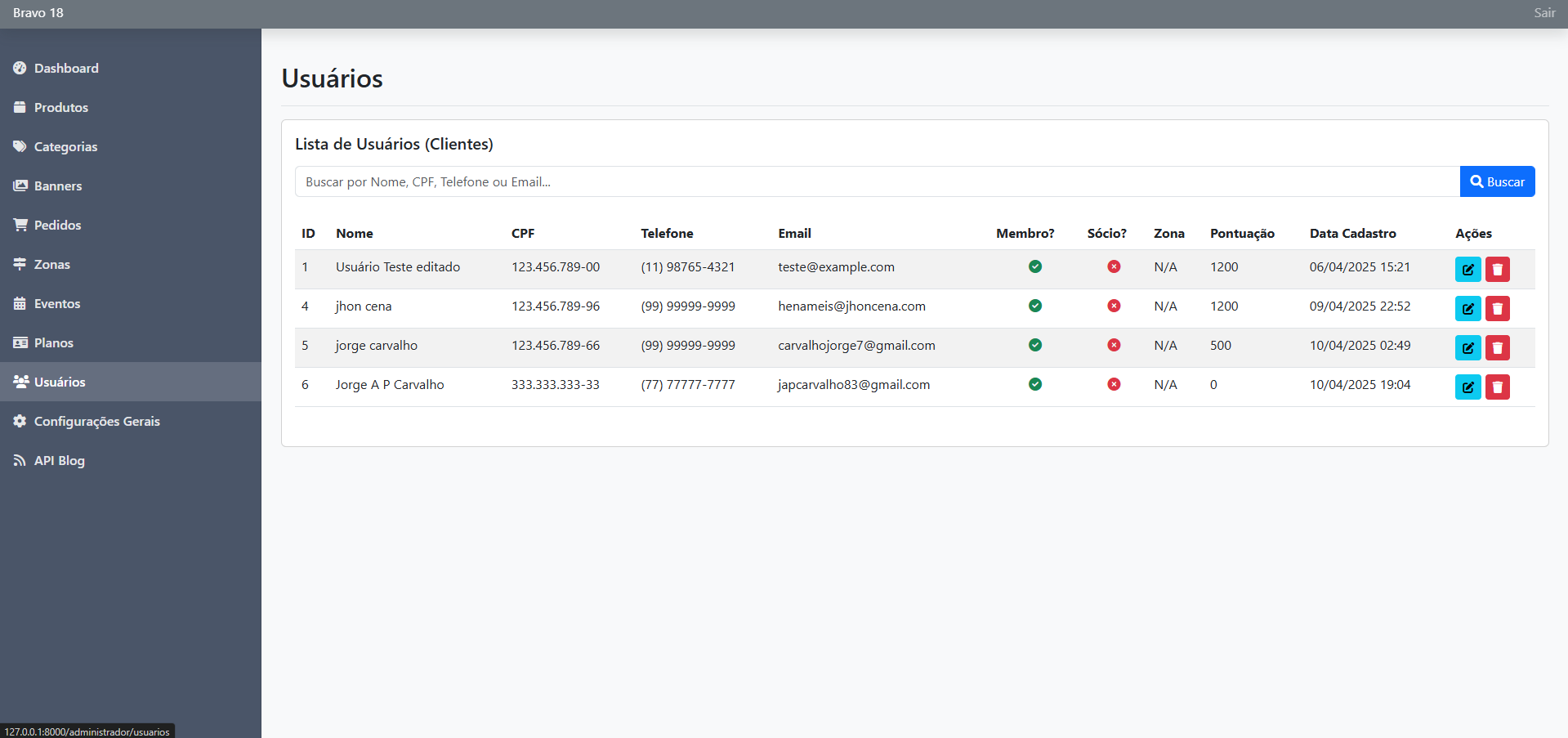
Task: Click CPF 123.456.789-96 cell
Action: click(556, 306)
